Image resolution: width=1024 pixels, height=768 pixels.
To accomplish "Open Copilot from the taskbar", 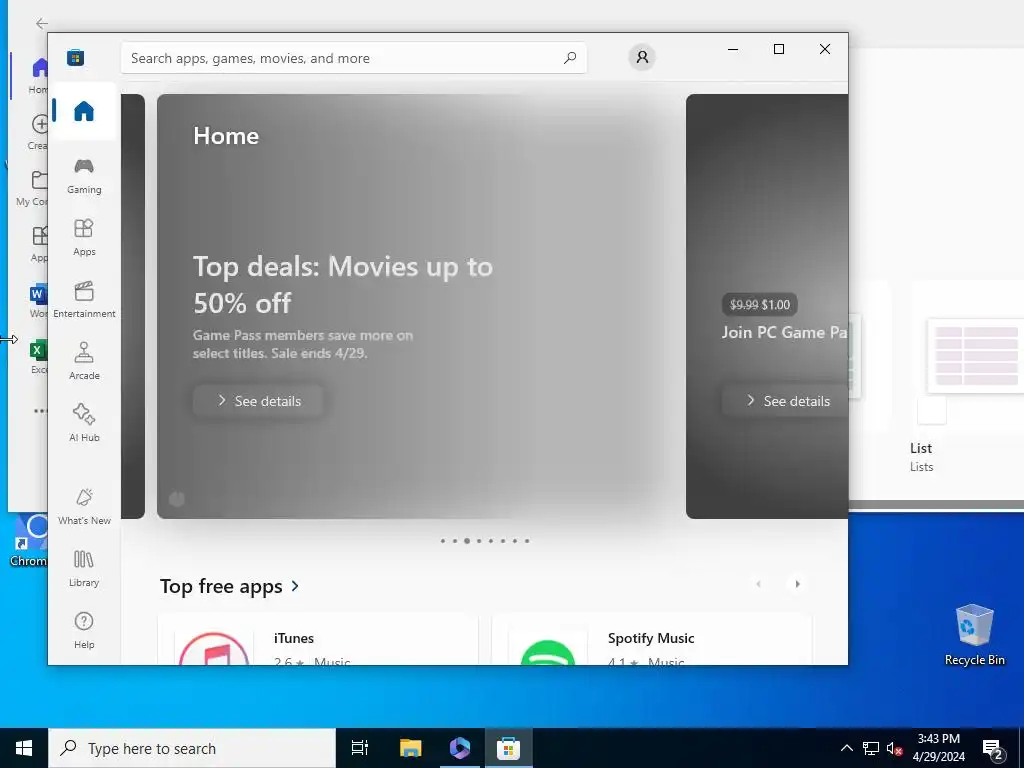I will point(460,748).
